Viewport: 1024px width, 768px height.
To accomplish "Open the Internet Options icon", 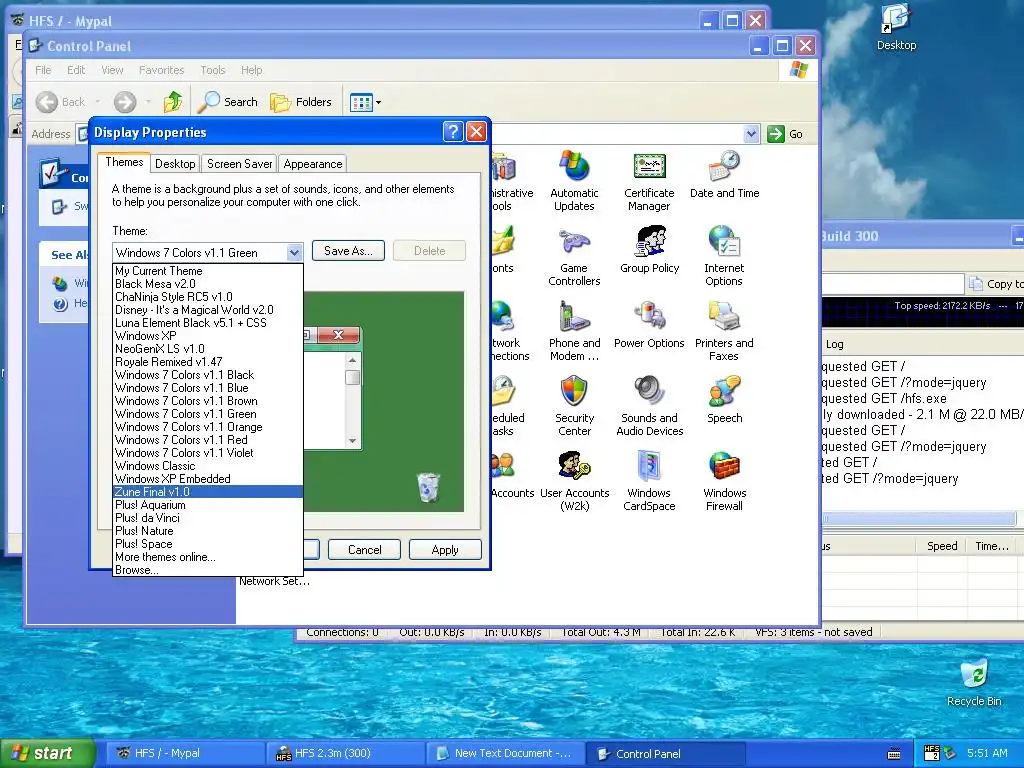I will point(724,256).
